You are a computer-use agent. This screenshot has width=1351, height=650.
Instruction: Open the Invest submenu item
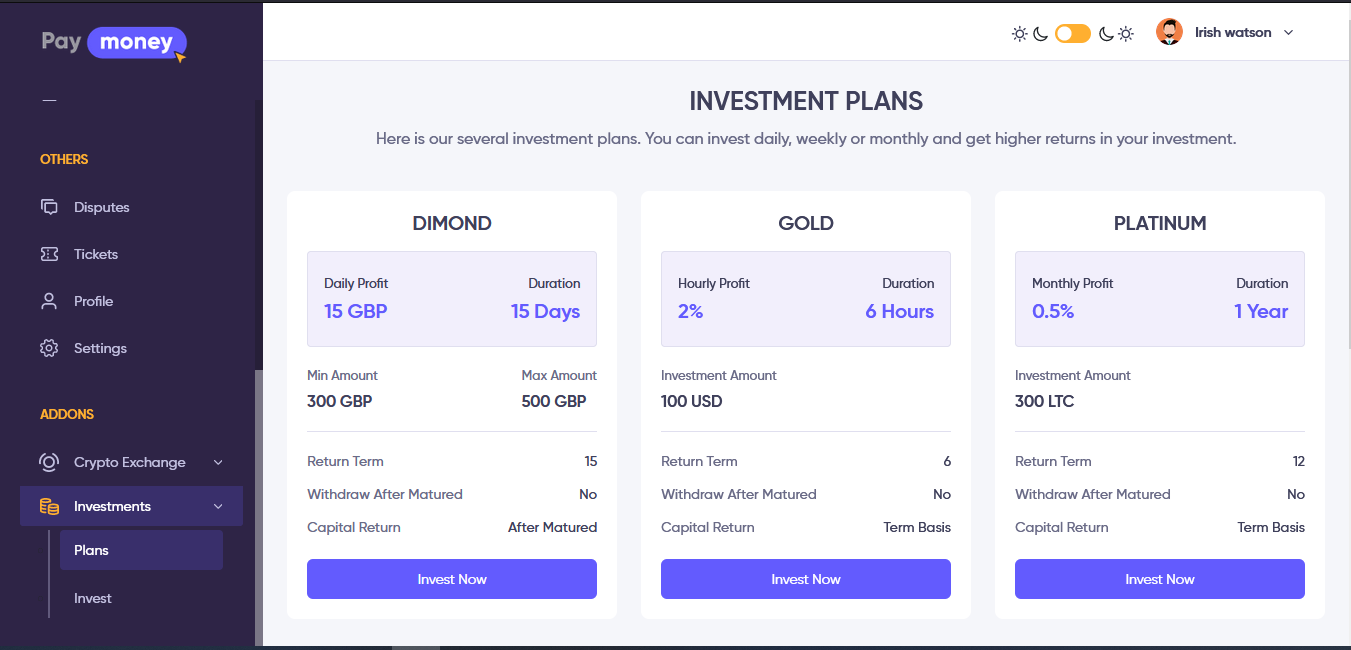93,598
